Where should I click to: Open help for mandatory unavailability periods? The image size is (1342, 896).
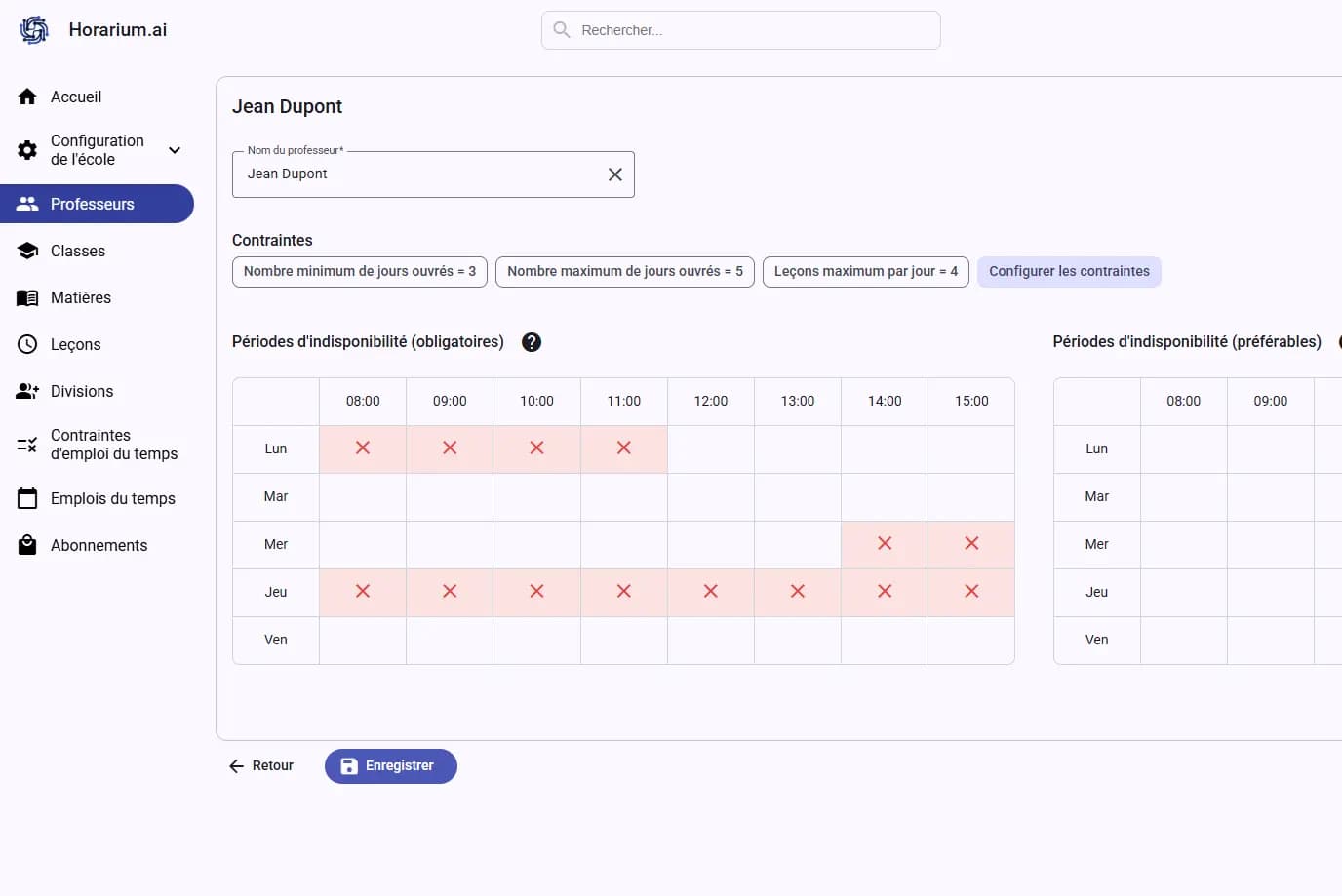532,342
